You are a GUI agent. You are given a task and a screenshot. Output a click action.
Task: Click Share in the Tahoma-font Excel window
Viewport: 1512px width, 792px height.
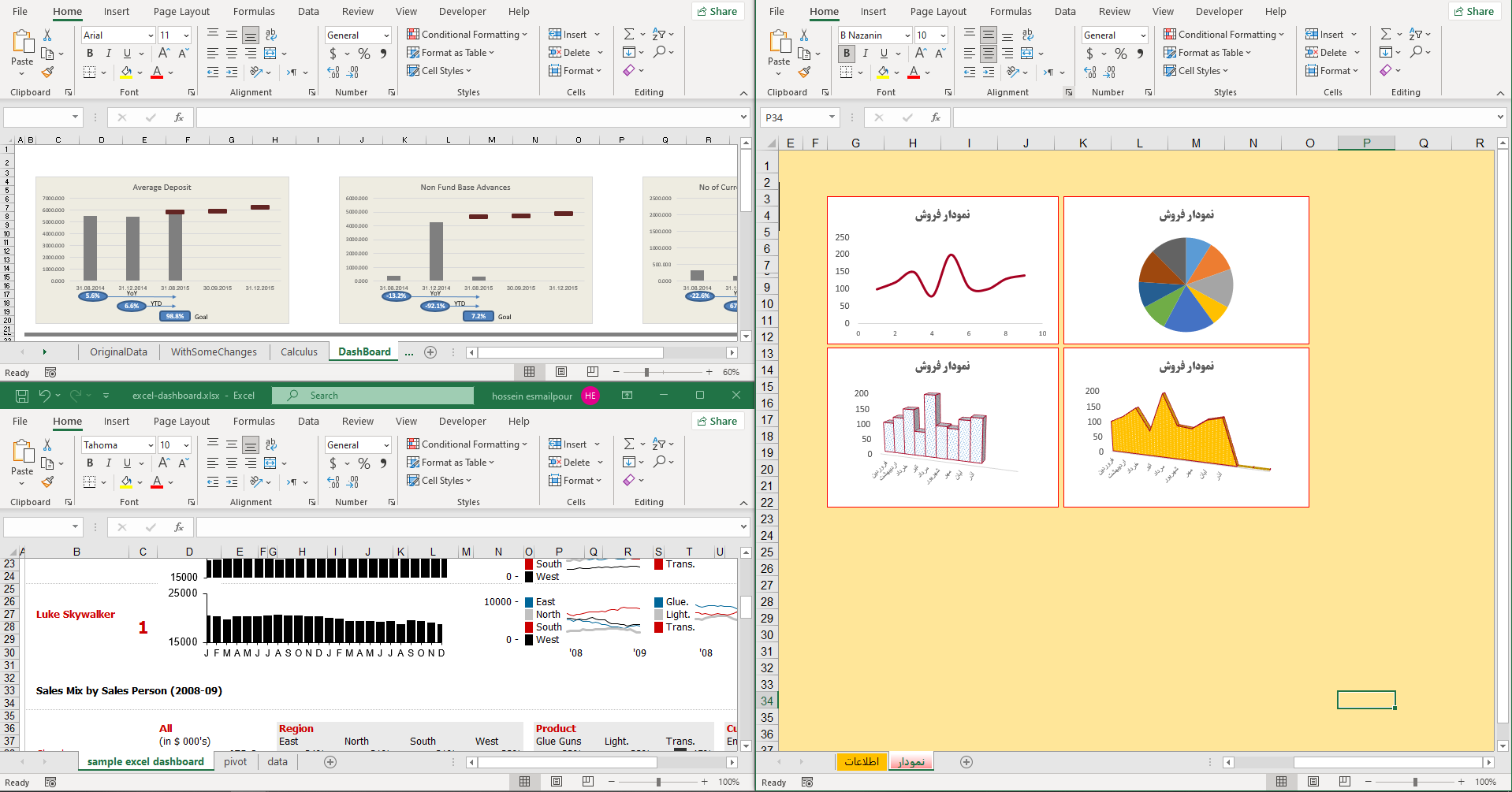(x=717, y=421)
